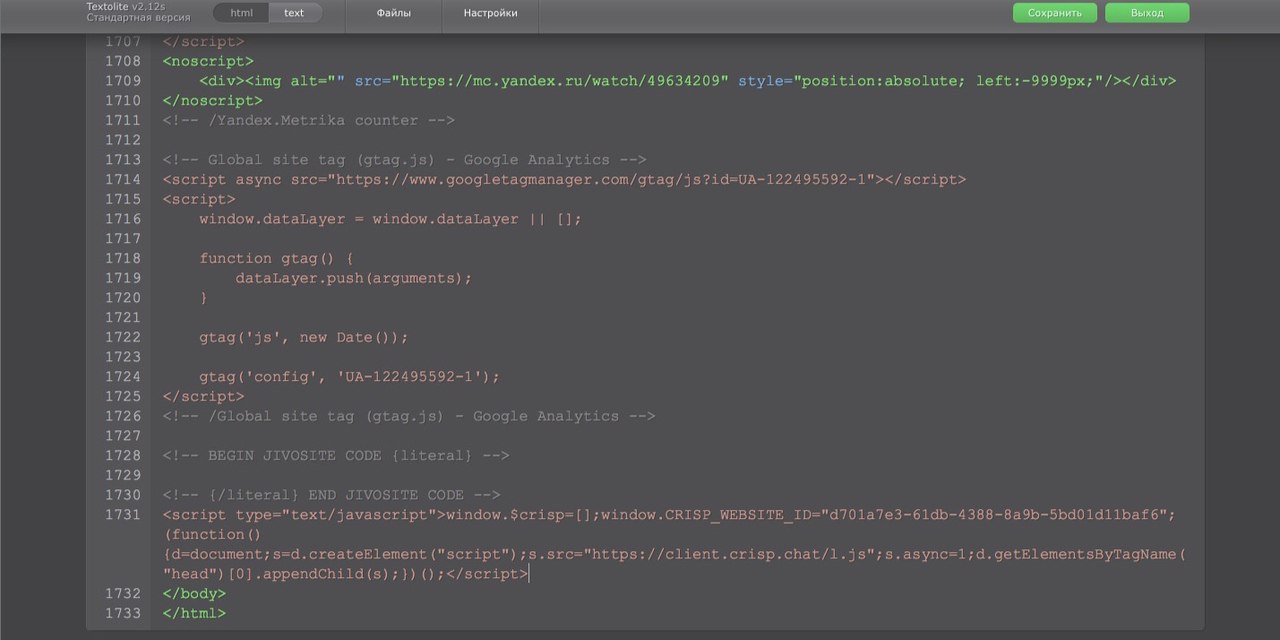Click the closing </body> tag
The image size is (1280, 640).
pyautogui.click(x=194, y=593)
